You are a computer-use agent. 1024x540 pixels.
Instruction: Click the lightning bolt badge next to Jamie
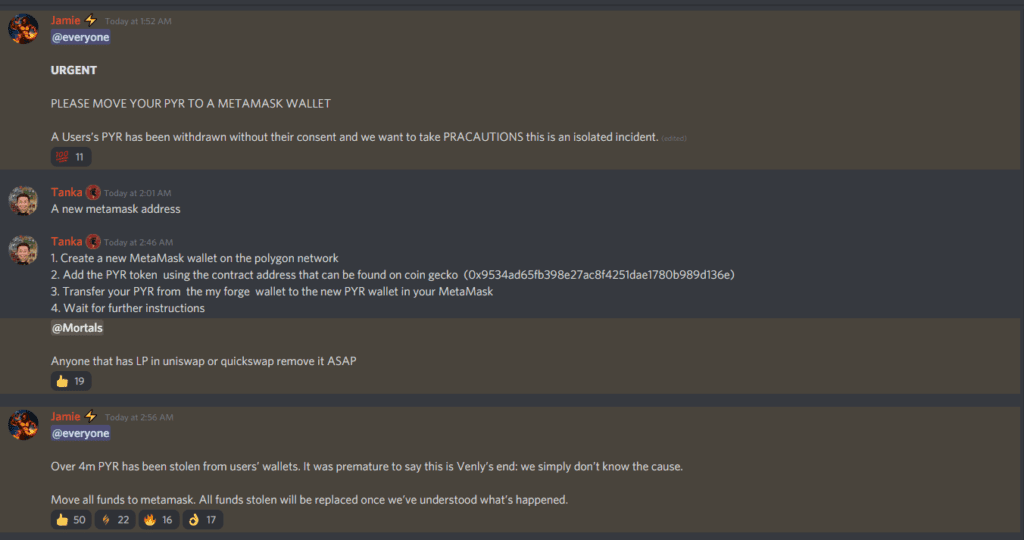coord(91,20)
